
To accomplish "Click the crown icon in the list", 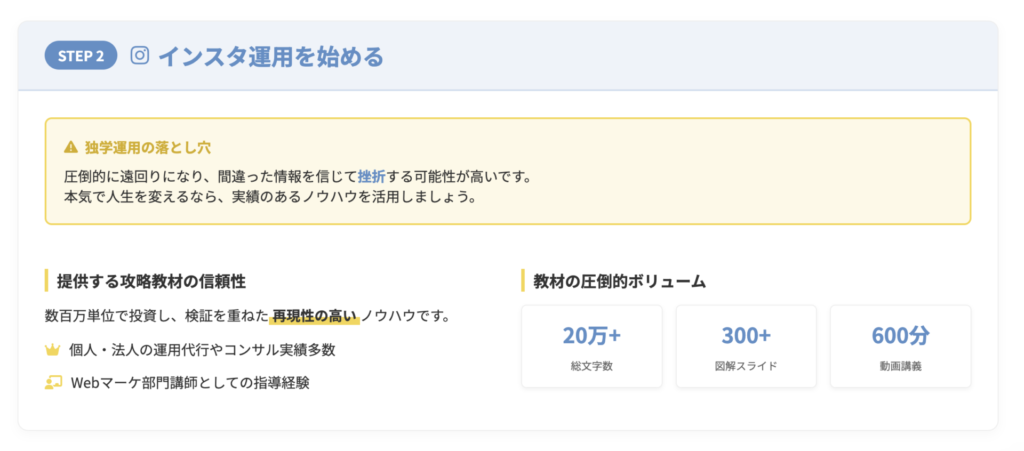I will click(53, 350).
